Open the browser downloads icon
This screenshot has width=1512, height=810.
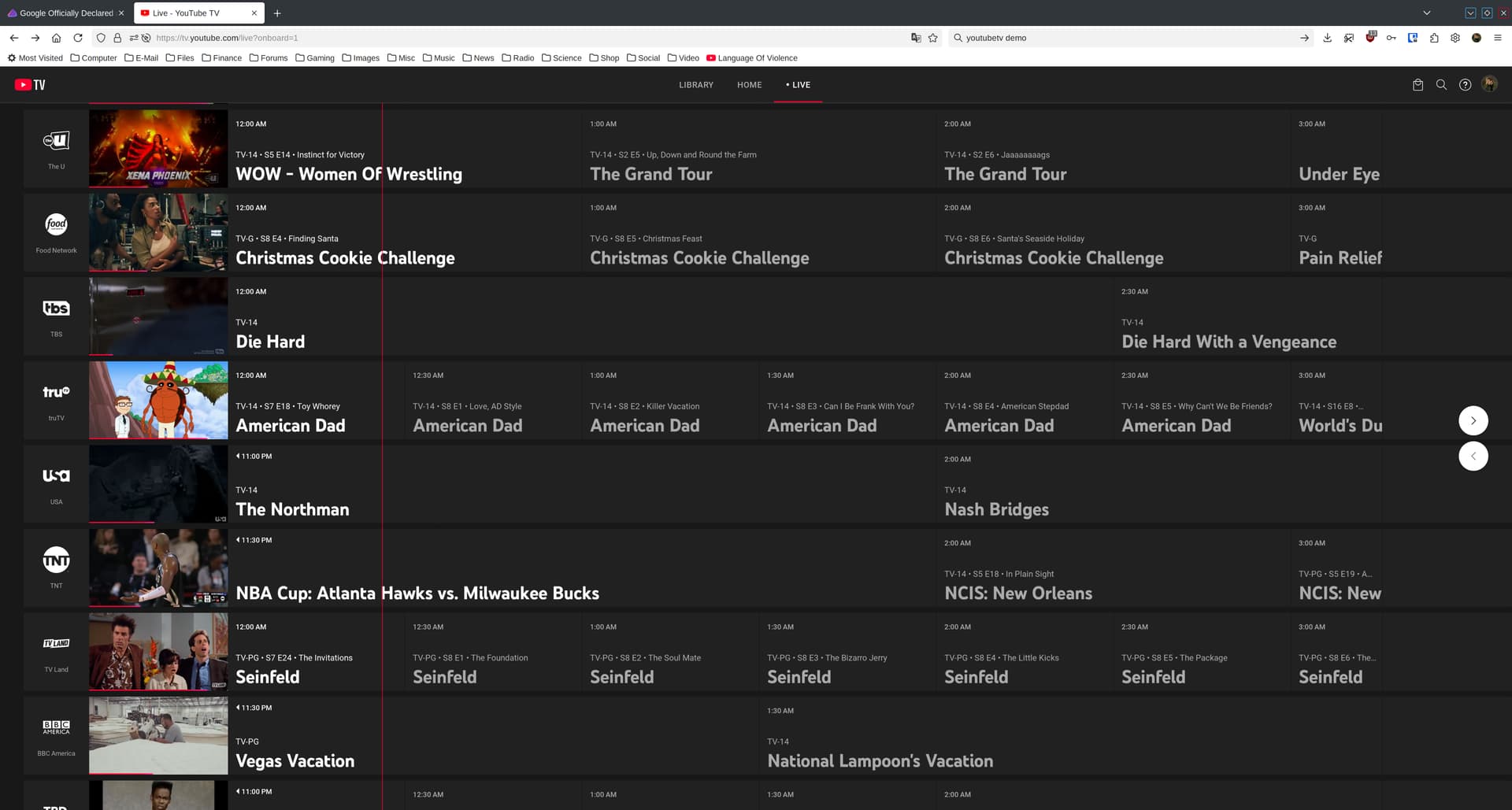coord(1328,38)
